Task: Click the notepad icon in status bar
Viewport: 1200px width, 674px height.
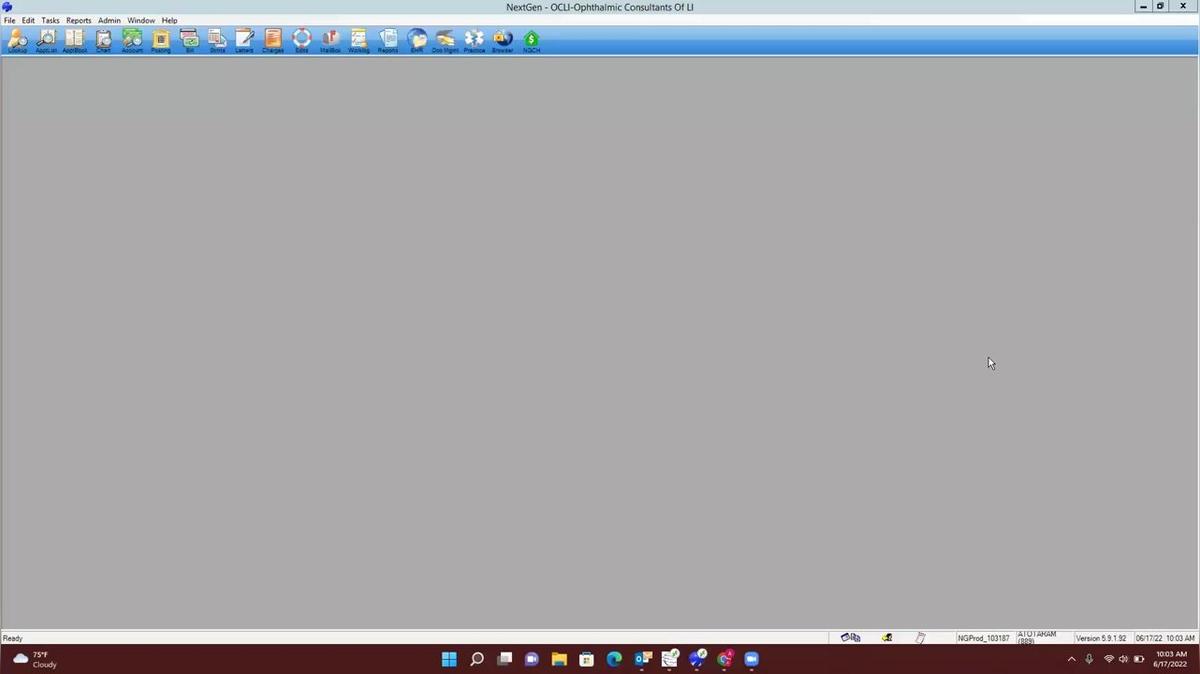Action: tap(921, 638)
